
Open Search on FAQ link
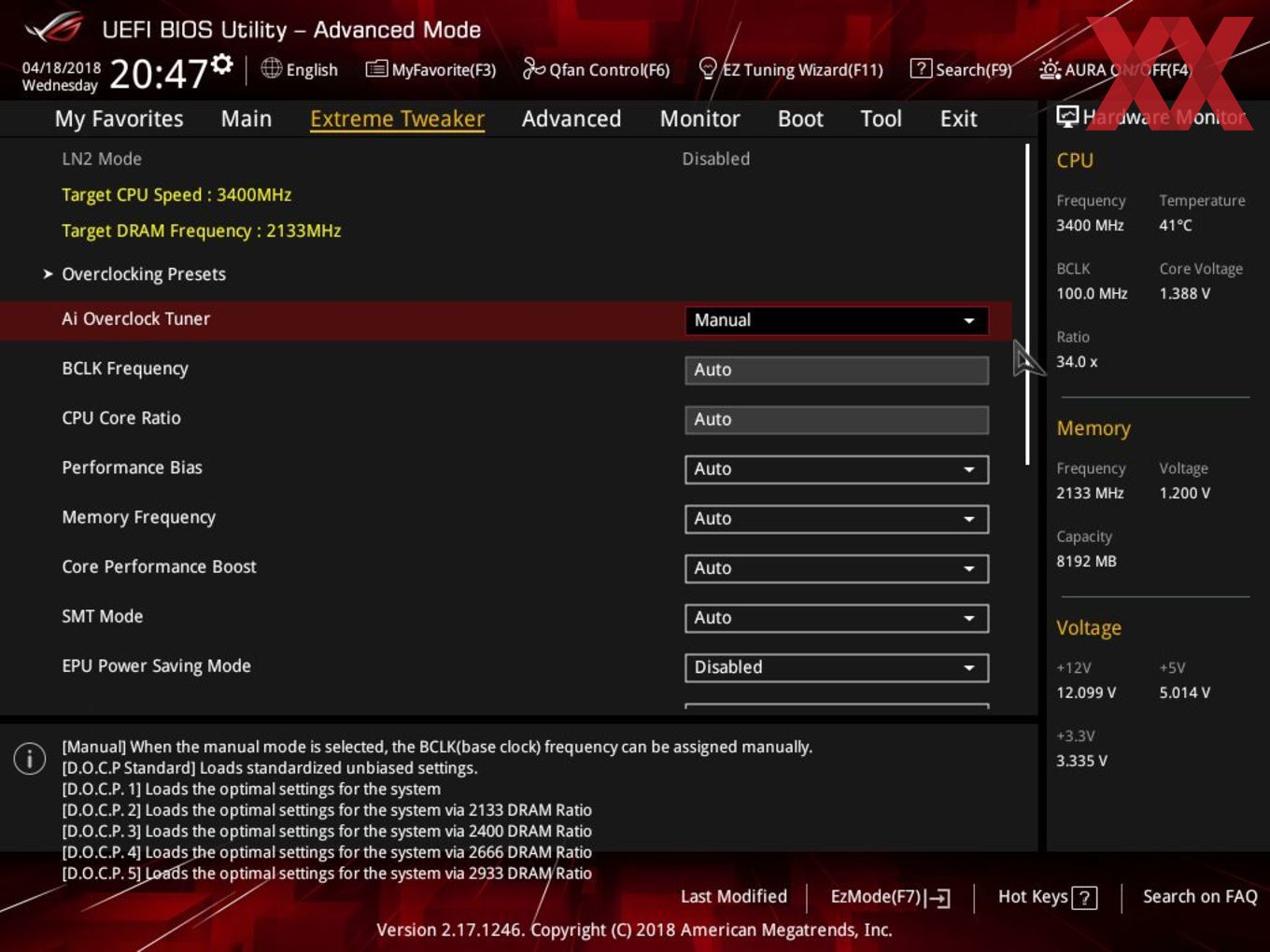tap(1200, 897)
